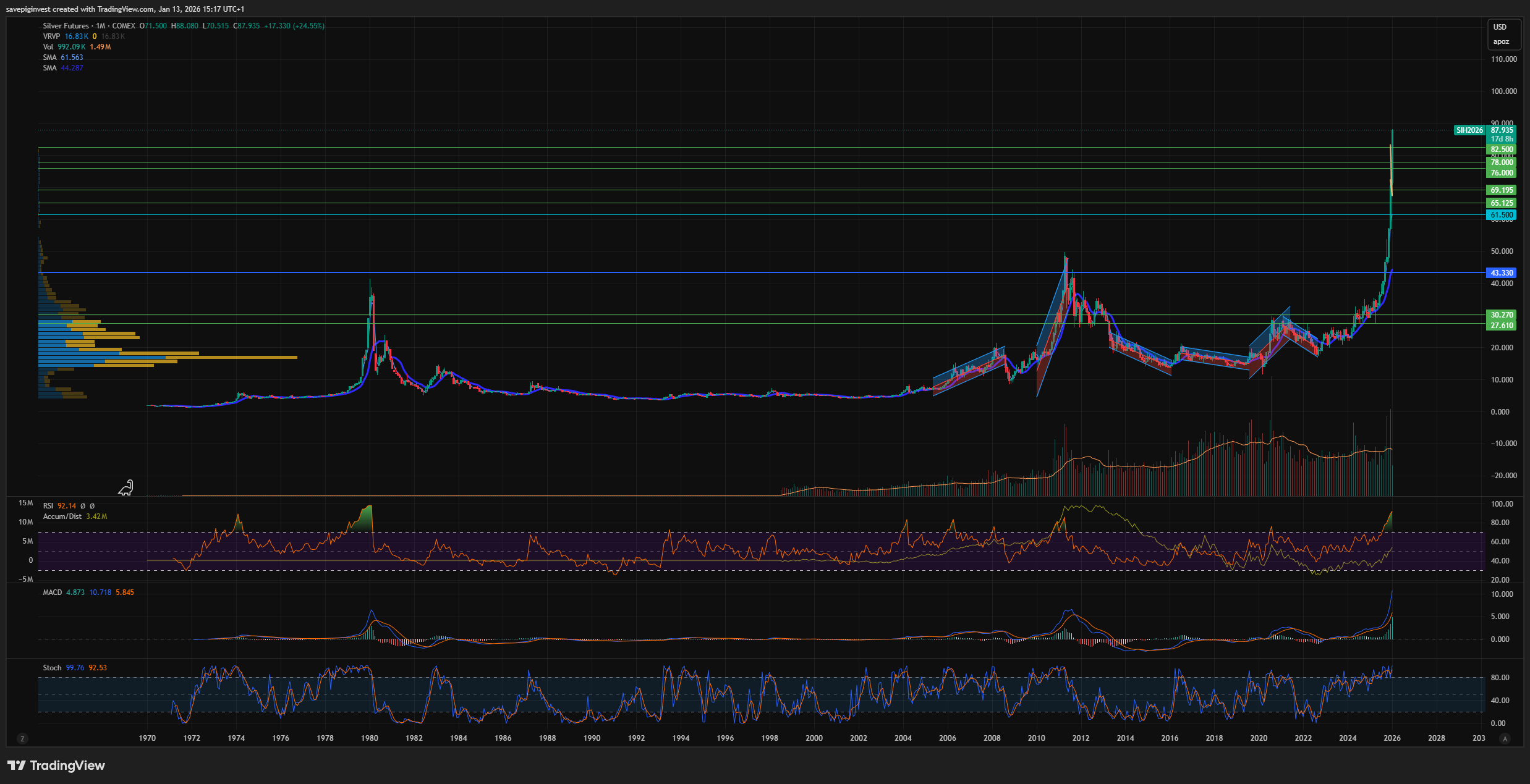
Task: Click the dinosaur icon near volume pane
Action: coord(126,488)
